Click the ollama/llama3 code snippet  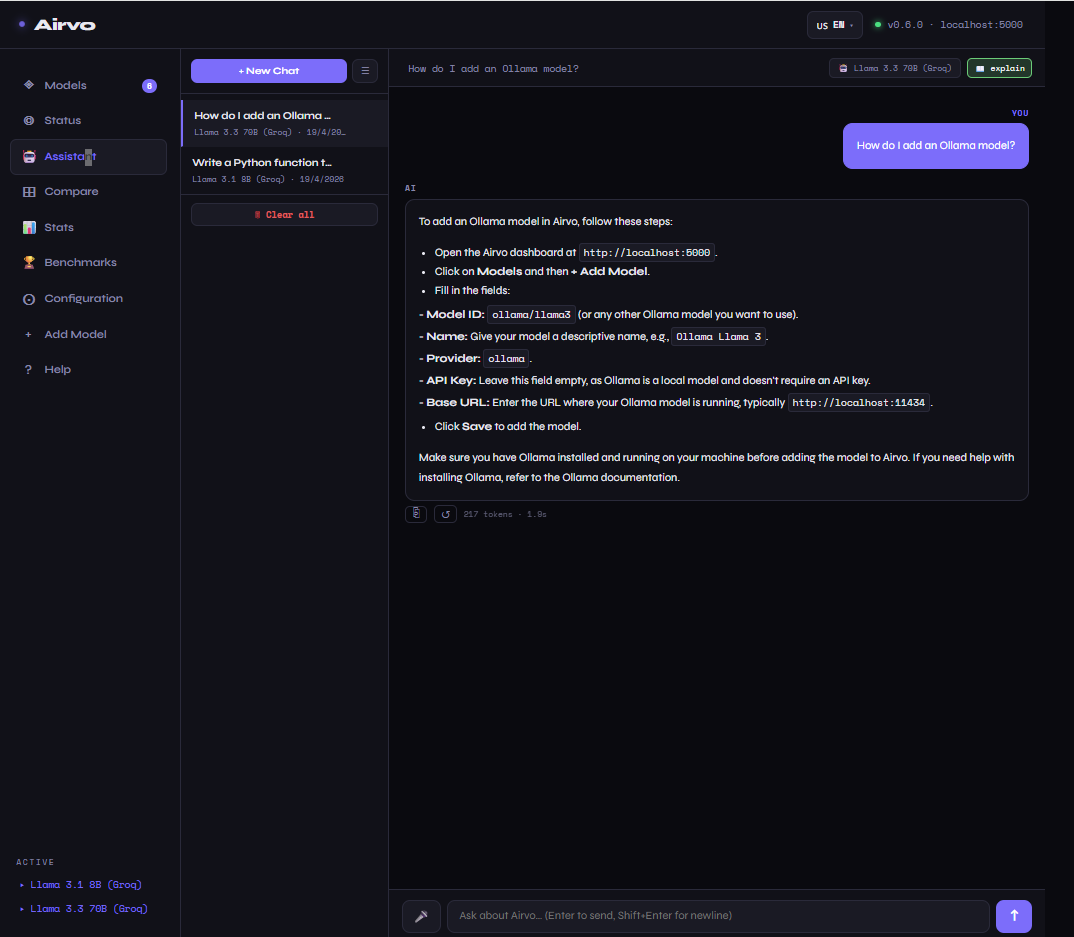click(x=531, y=315)
